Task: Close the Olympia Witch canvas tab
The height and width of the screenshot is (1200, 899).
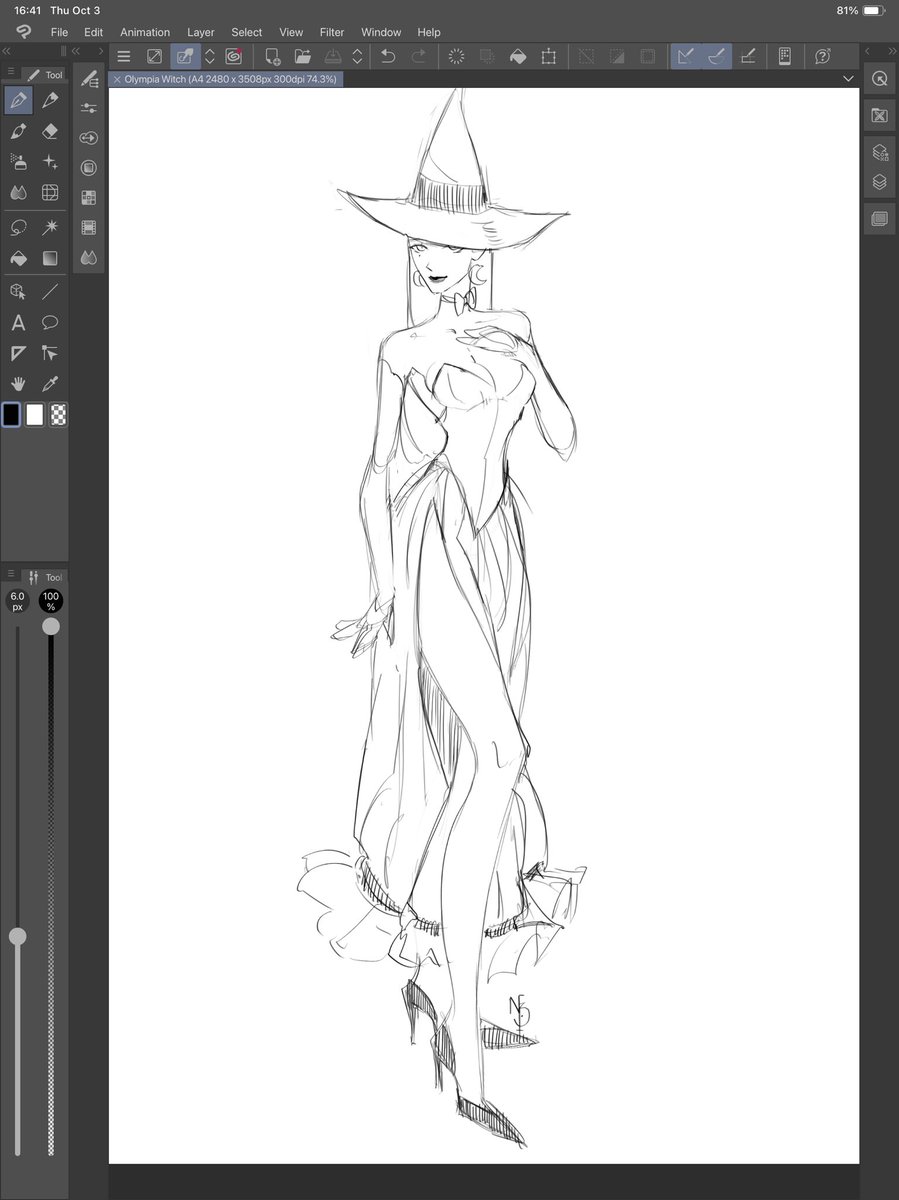Action: 117,78
